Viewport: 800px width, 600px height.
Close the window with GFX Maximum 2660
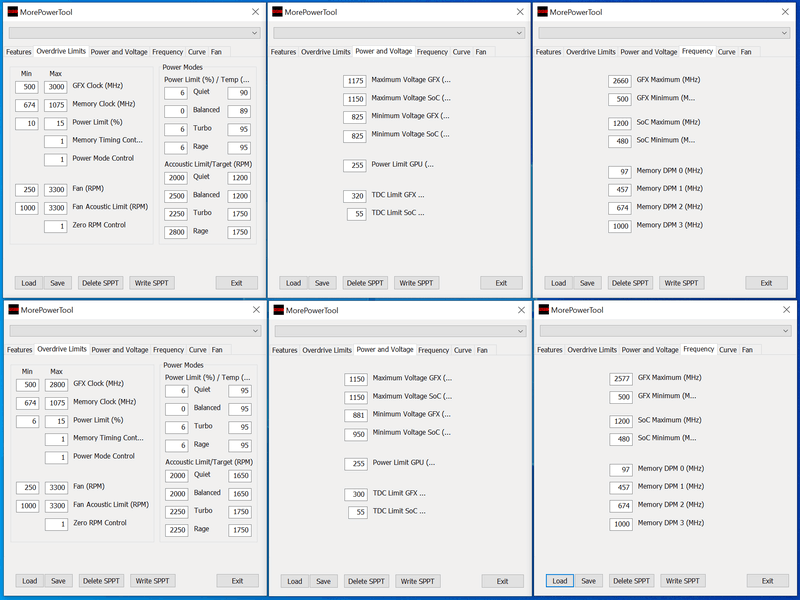(785, 12)
